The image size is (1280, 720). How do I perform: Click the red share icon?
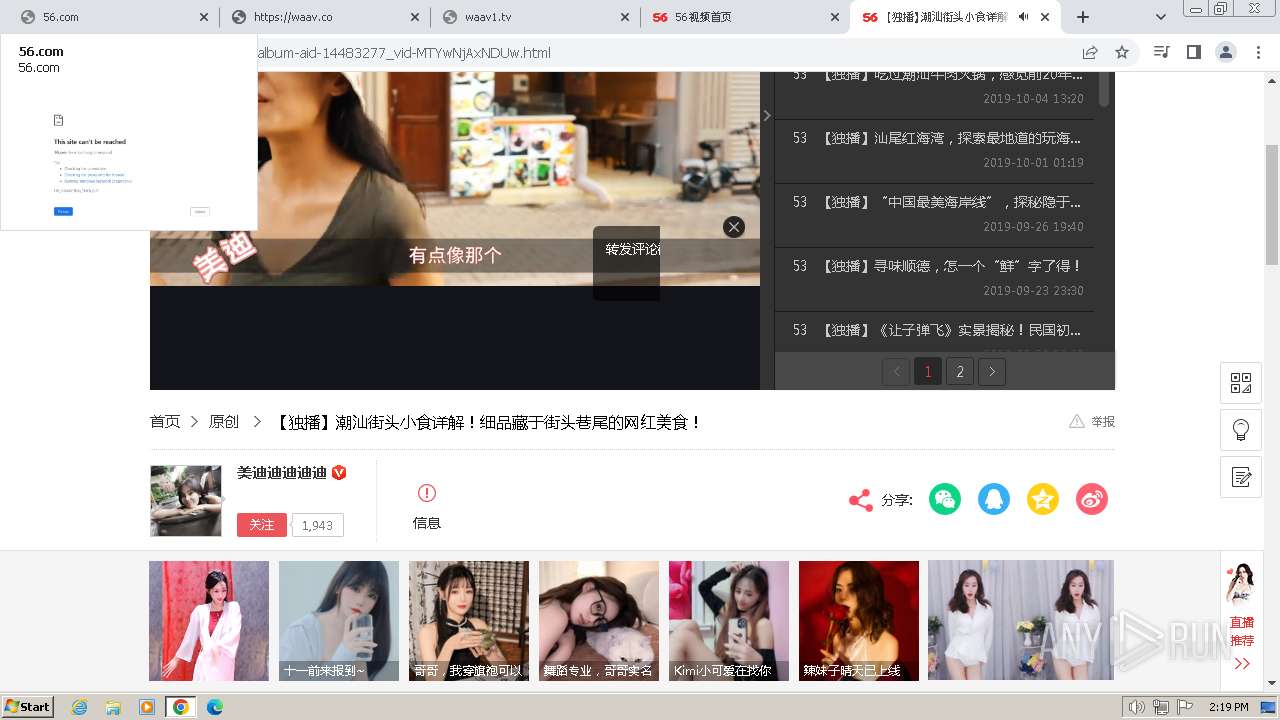click(860, 500)
